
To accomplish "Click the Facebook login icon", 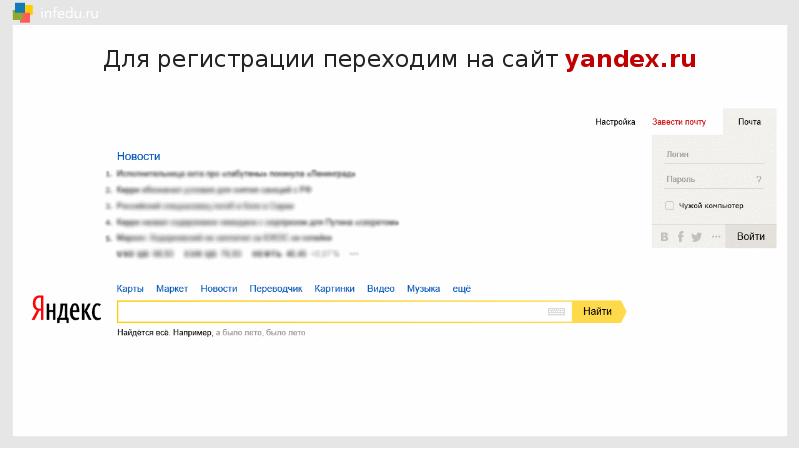I will [x=680, y=237].
